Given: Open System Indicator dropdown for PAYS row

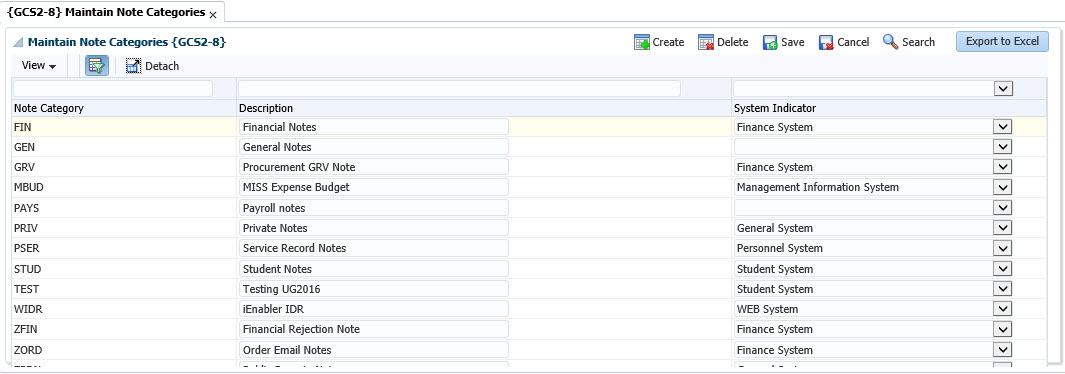Looking at the screenshot, I should pyautogui.click(x=1003, y=208).
